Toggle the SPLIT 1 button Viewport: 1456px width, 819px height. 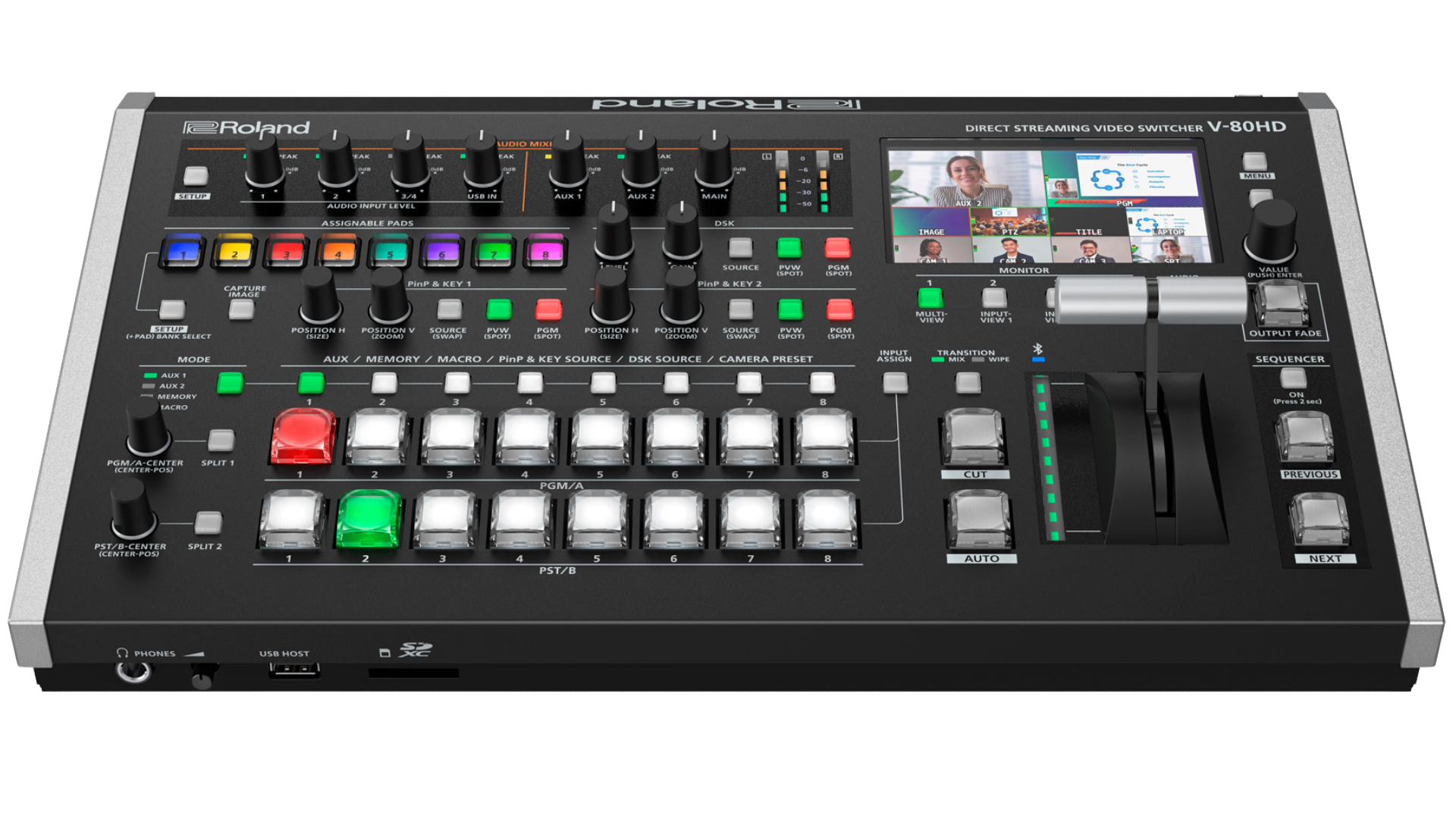click(x=221, y=440)
